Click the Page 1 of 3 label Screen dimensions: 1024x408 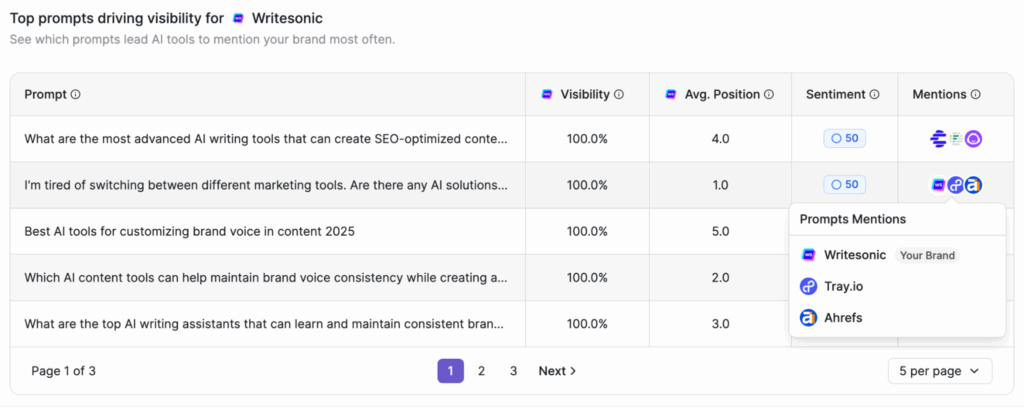tap(63, 371)
